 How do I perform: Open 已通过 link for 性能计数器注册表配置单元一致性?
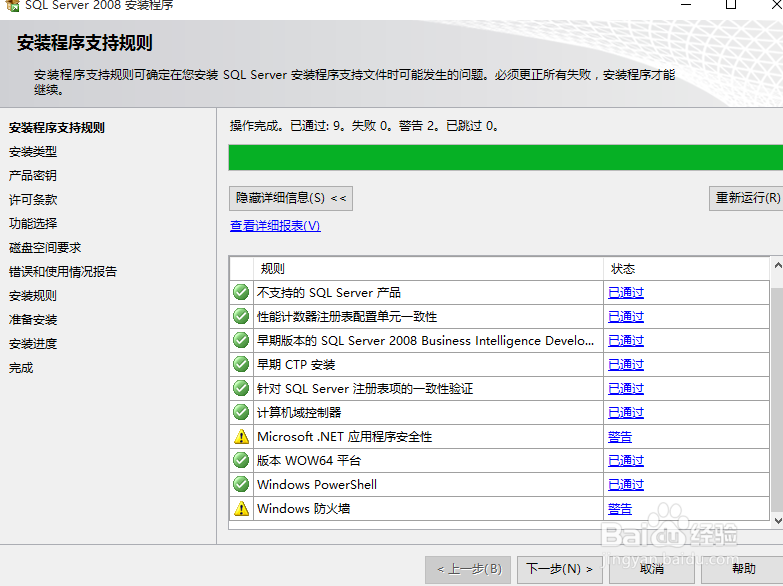click(626, 317)
